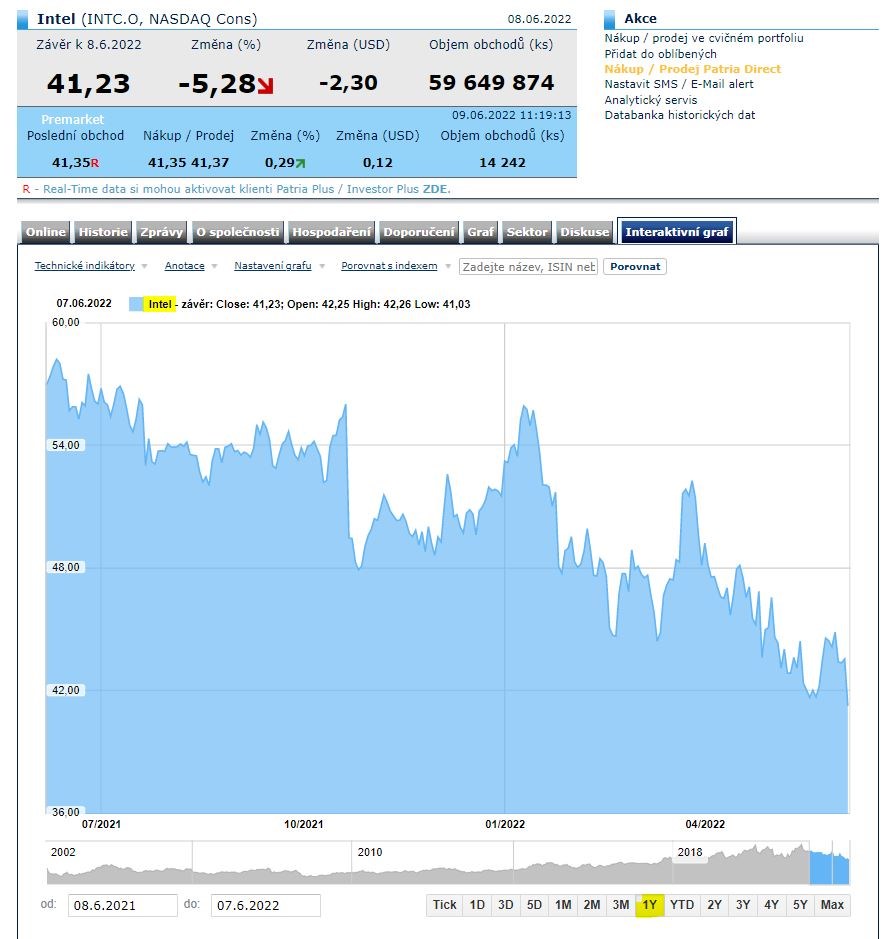Screen dimensions: 891x939
Task: Click the blue square icon beside Akce
Action: (x=610, y=20)
